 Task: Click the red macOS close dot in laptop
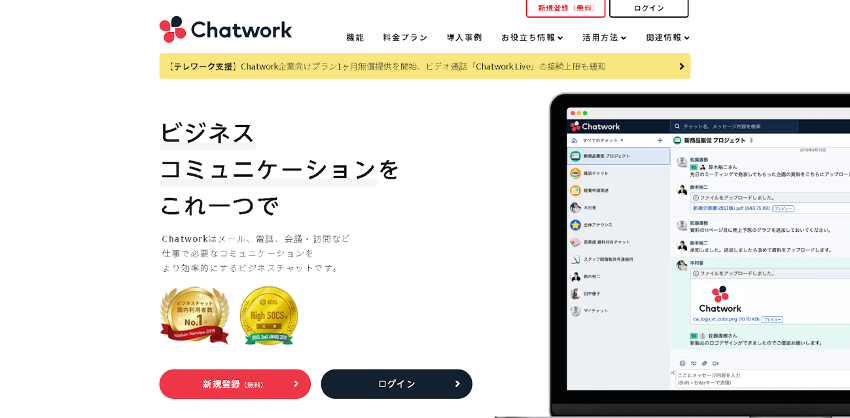pos(572,113)
